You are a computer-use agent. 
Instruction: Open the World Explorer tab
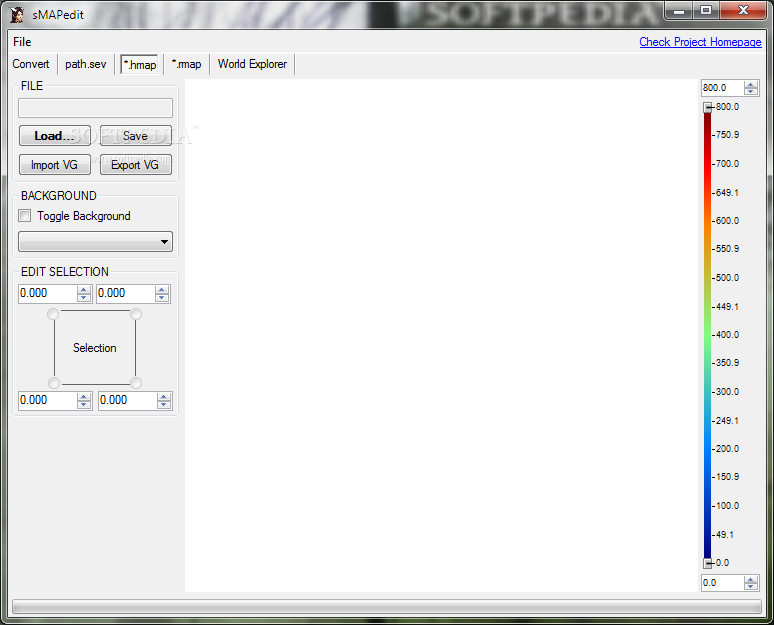pos(252,64)
